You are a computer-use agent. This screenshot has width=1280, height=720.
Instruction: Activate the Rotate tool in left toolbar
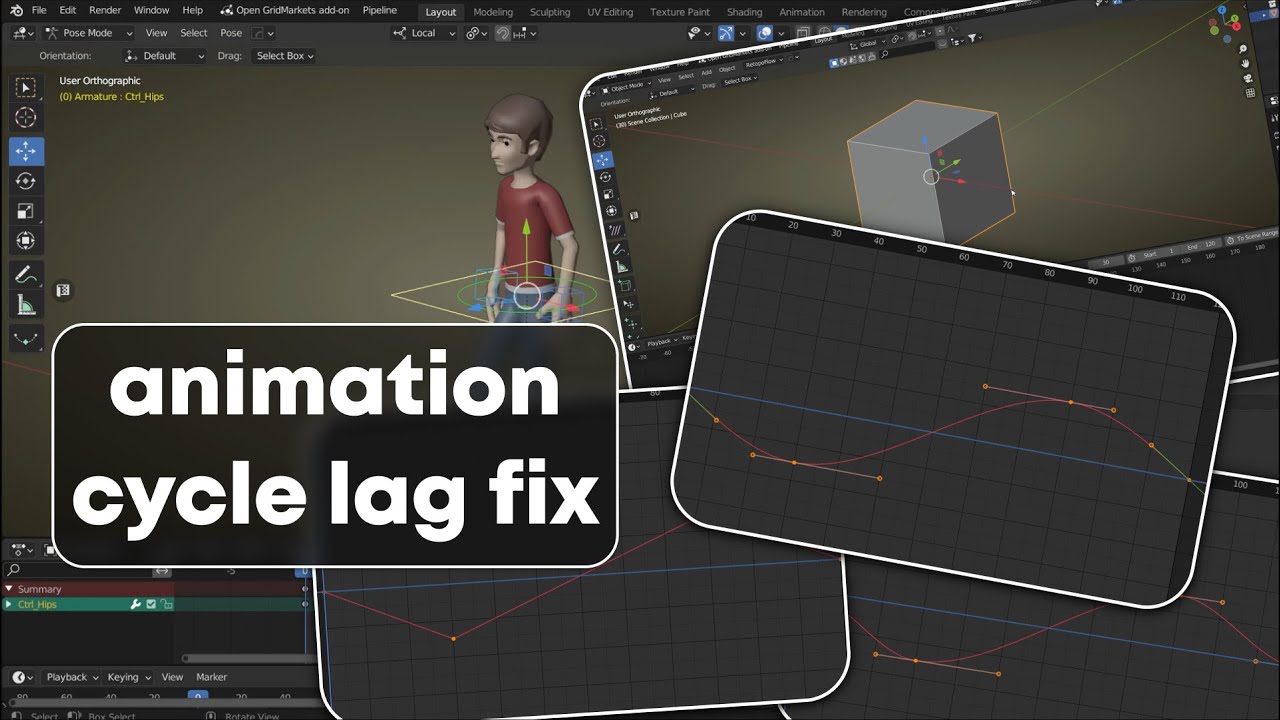click(26, 181)
